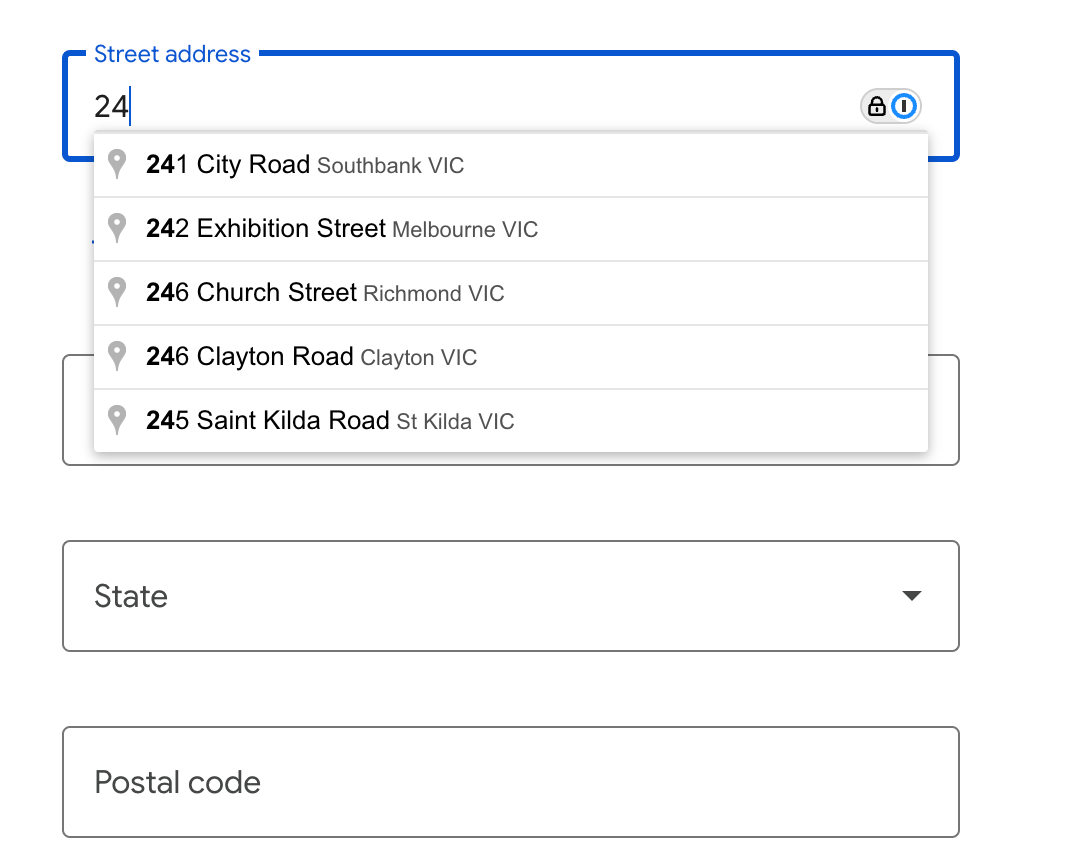This screenshot has width=1074, height=850.
Task: Focus the Postal code field
Action: (x=511, y=782)
